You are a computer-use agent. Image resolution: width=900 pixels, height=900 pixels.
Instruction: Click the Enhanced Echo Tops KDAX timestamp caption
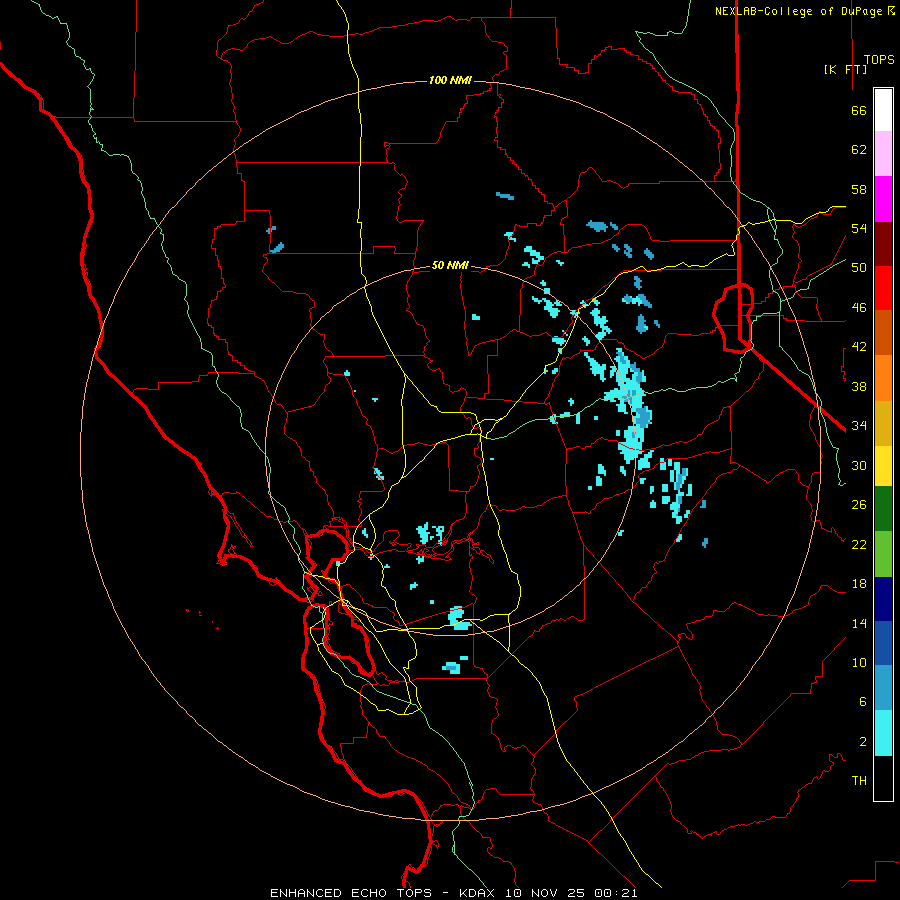click(x=453, y=893)
